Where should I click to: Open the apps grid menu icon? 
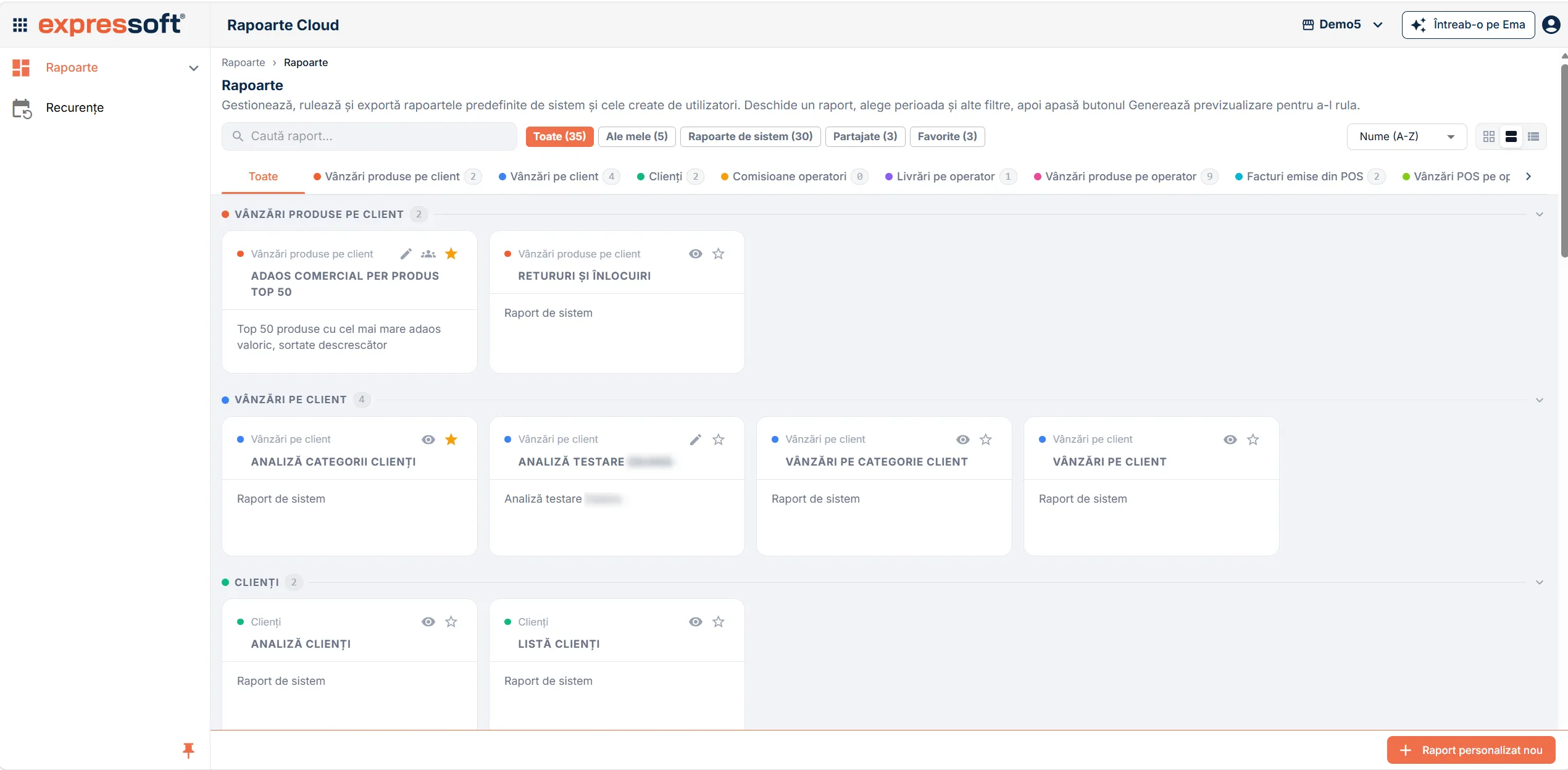20,25
